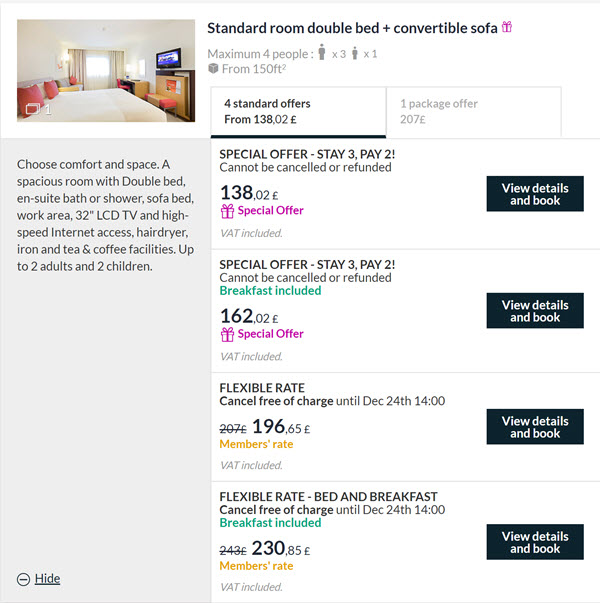This screenshot has width=600, height=603.
Task: Click Members' rate under 230,85 £
Action: [256, 566]
